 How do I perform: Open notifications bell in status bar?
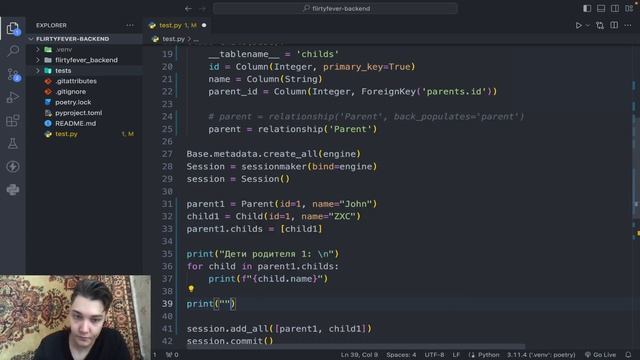pyautogui.click(x=628, y=355)
